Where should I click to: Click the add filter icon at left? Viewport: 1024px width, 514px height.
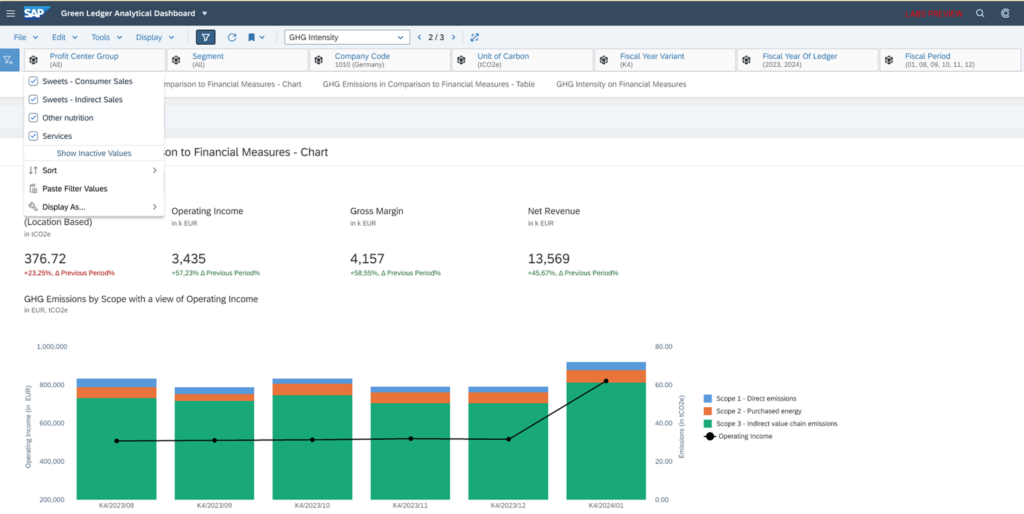click(x=10, y=61)
